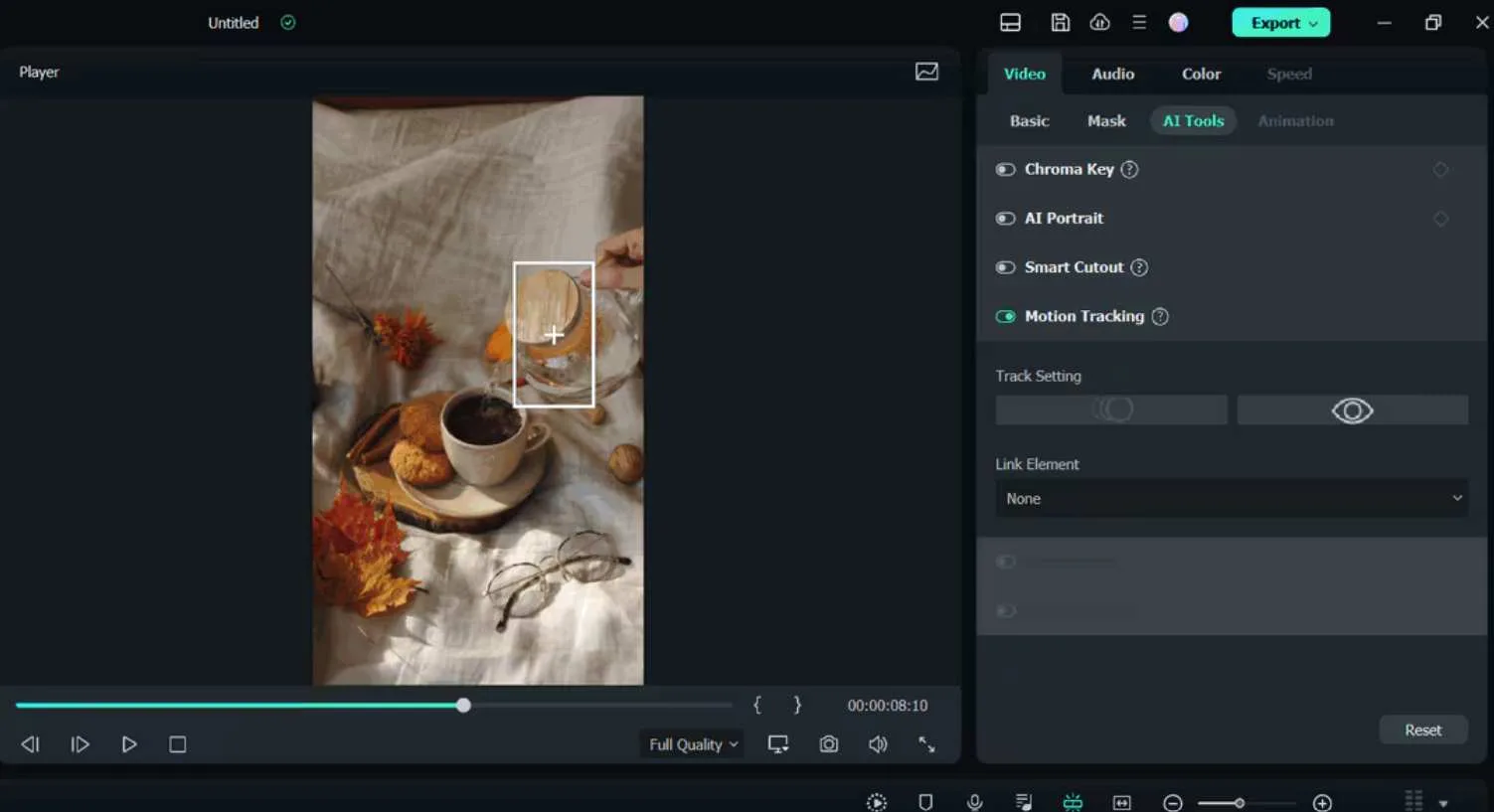1494x812 pixels.
Task: Select the motion tracking box in the preview
Action: (x=554, y=335)
